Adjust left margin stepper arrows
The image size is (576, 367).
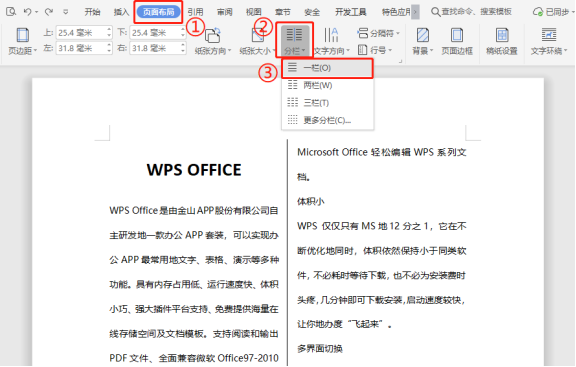pos(109,48)
